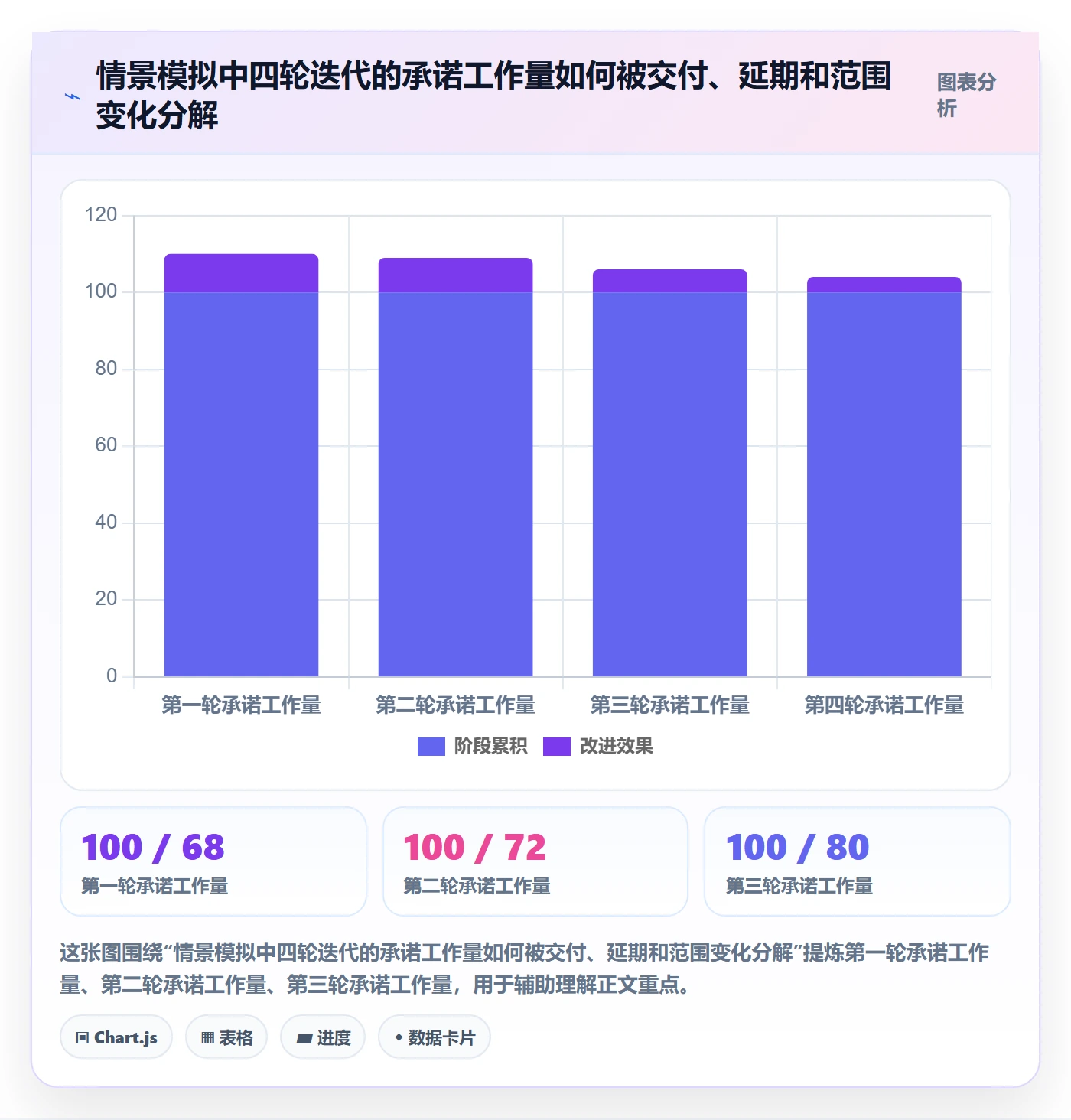Click the 数据卡片 tag chip

coord(435,1037)
